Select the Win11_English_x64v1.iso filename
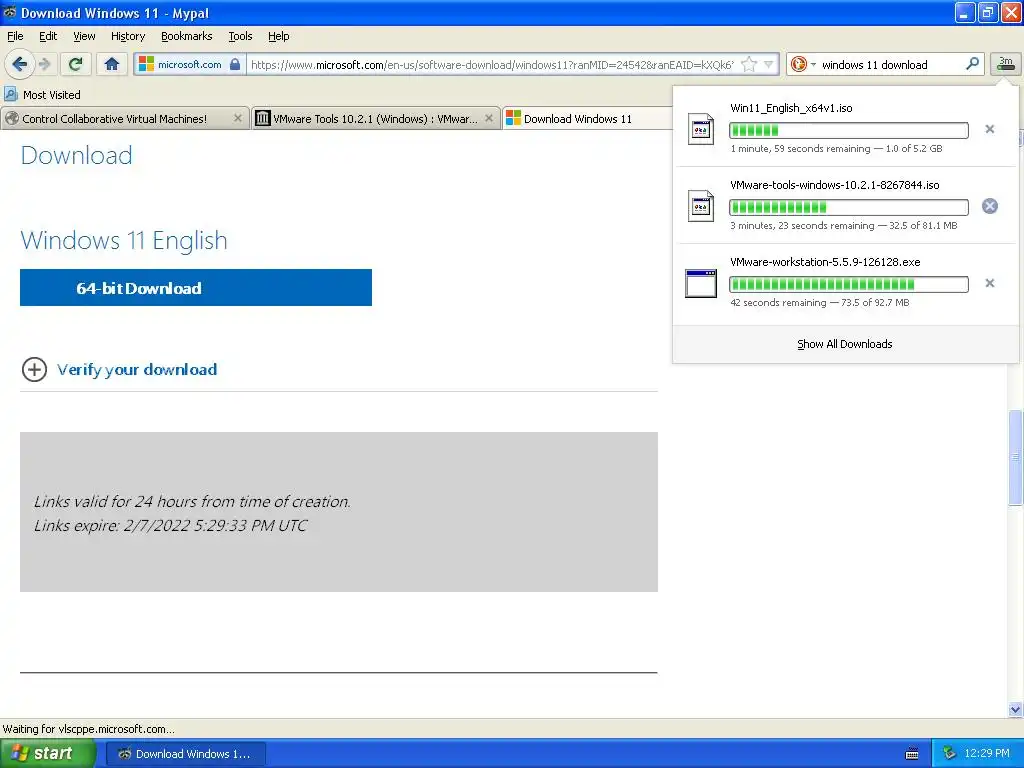The width and height of the screenshot is (1024, 768). (791, 108)
